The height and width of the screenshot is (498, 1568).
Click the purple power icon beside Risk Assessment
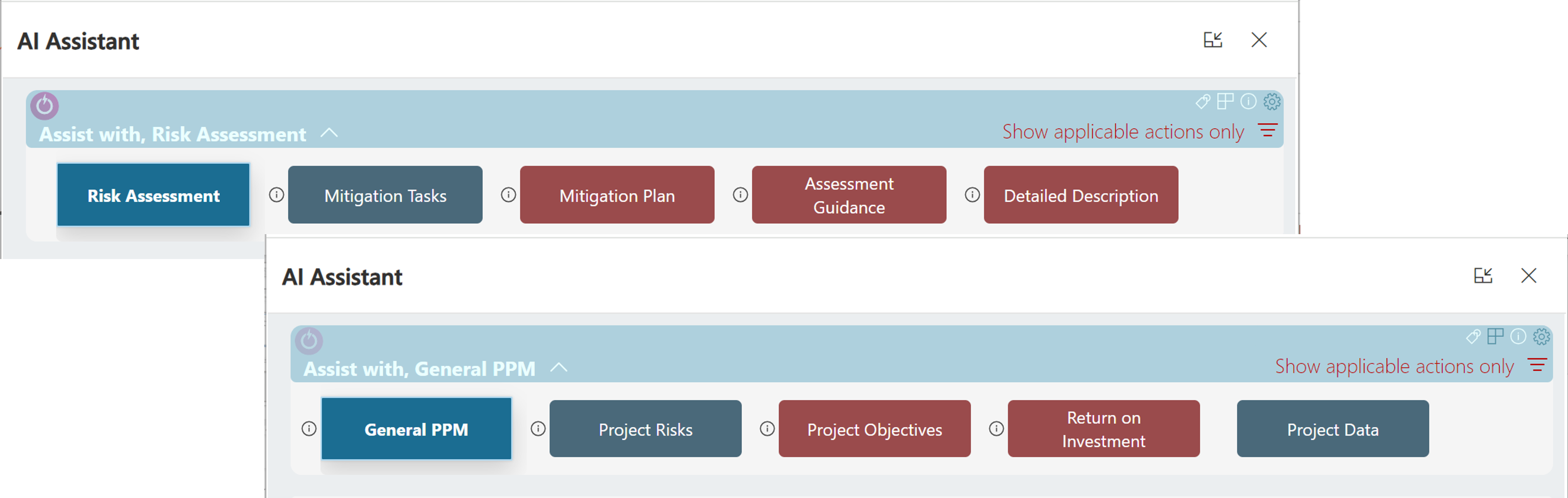click(x=45, y=106)
